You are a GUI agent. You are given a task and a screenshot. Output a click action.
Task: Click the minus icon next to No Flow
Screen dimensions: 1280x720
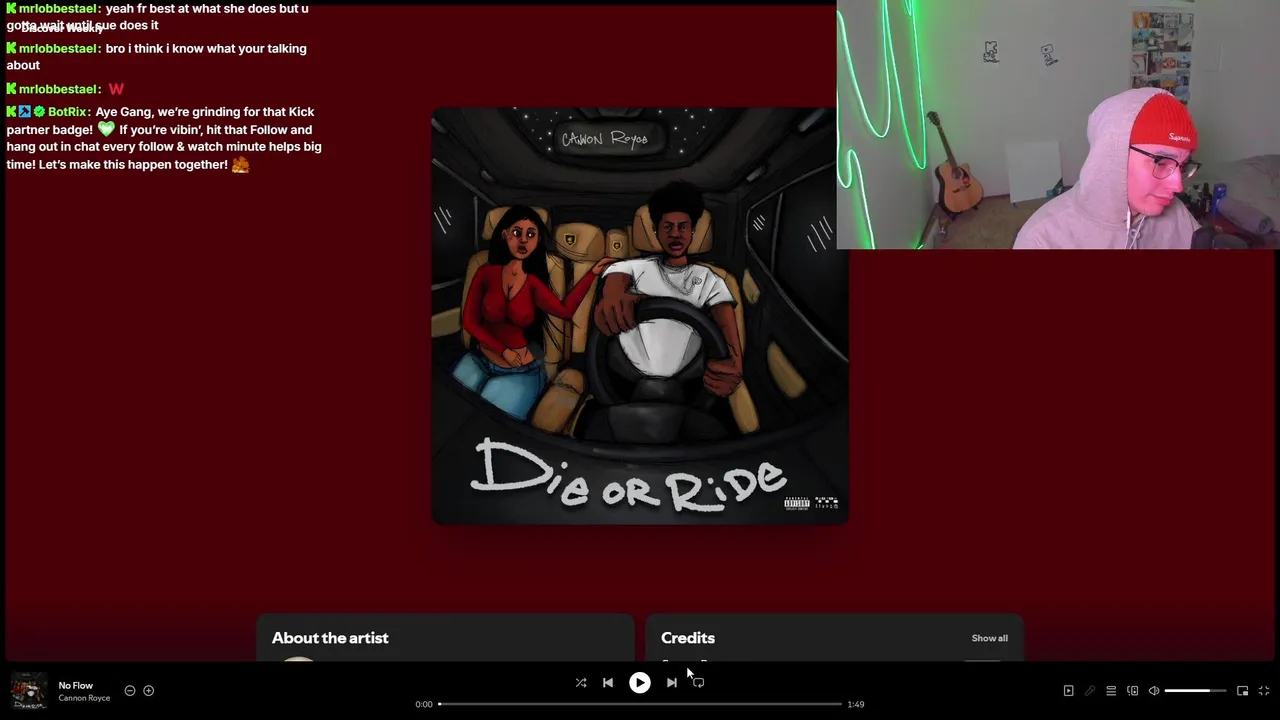tap(130, 690)
